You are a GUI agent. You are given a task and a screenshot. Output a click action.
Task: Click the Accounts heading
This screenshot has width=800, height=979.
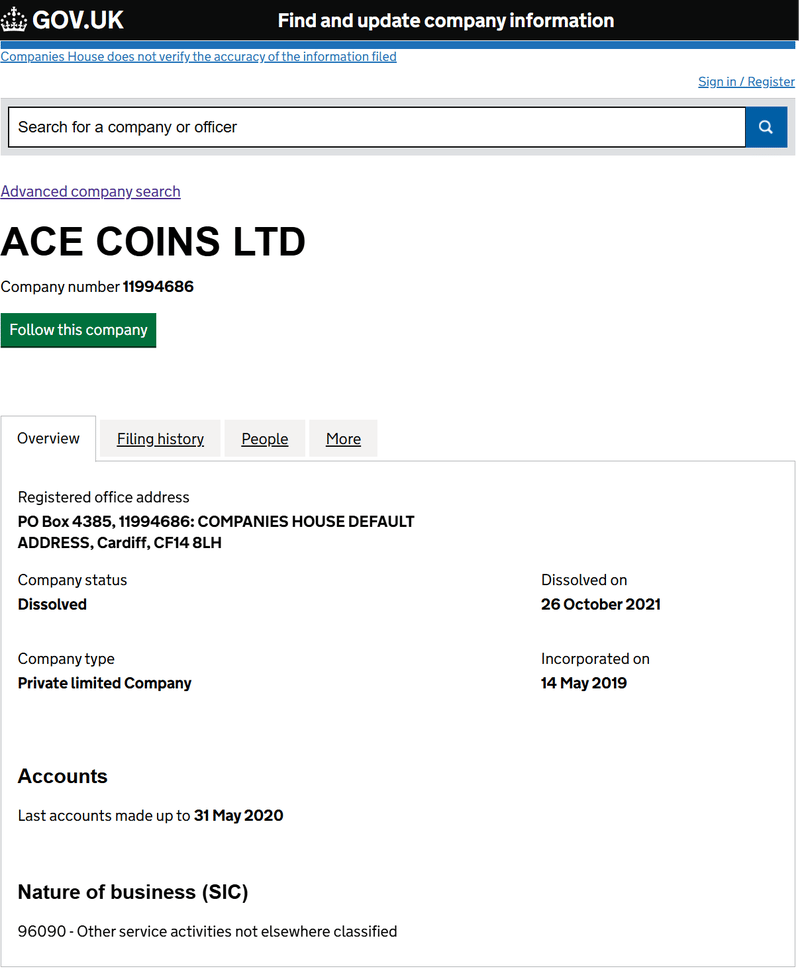click(62, 776)
